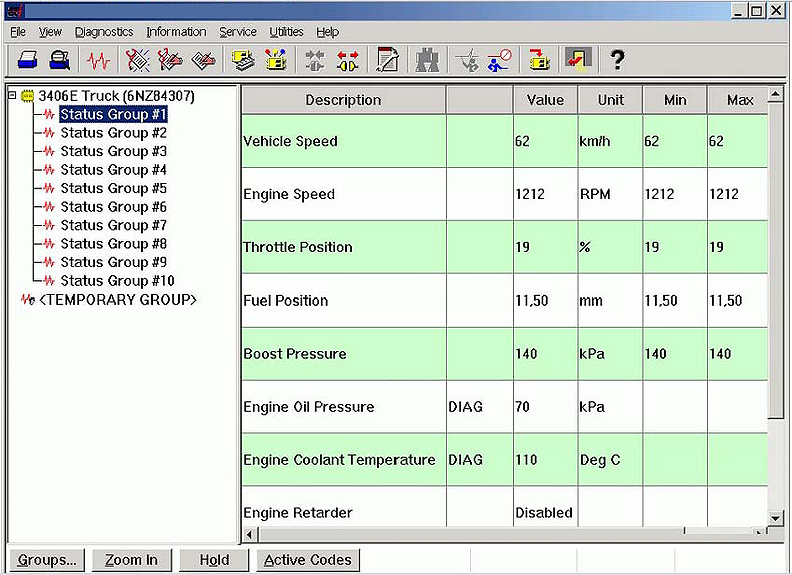The height and width of the screenshot is (575, 792).
Task: Select the 3406E Truck (6NZ84307) tree root
Action: pyautogui.click(x=117, y=96)
